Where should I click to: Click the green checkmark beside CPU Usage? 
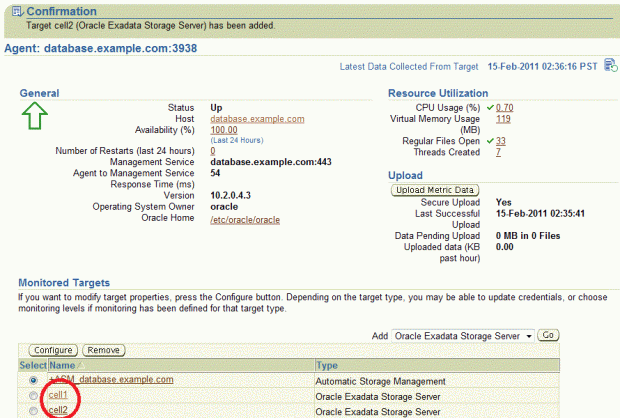point(490,107)
